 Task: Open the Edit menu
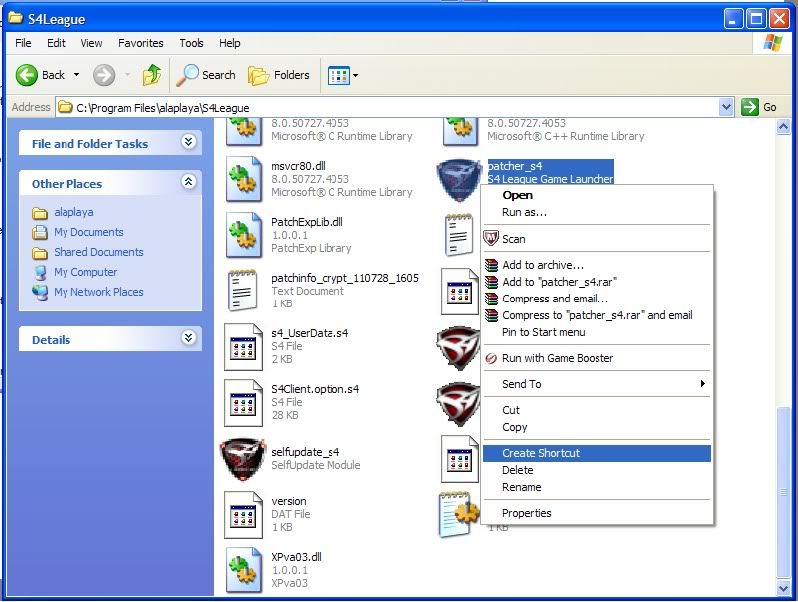(x=56, y=43)
